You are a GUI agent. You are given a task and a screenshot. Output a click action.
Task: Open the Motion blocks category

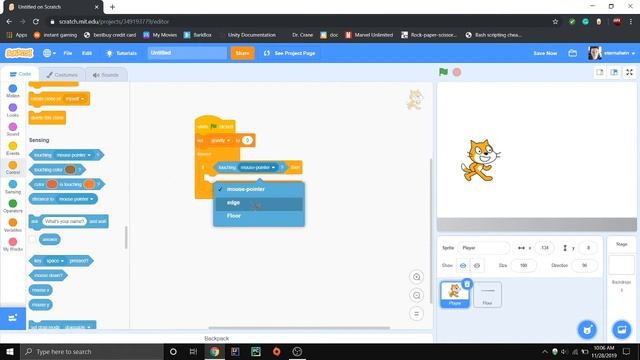tap(13, 91)
